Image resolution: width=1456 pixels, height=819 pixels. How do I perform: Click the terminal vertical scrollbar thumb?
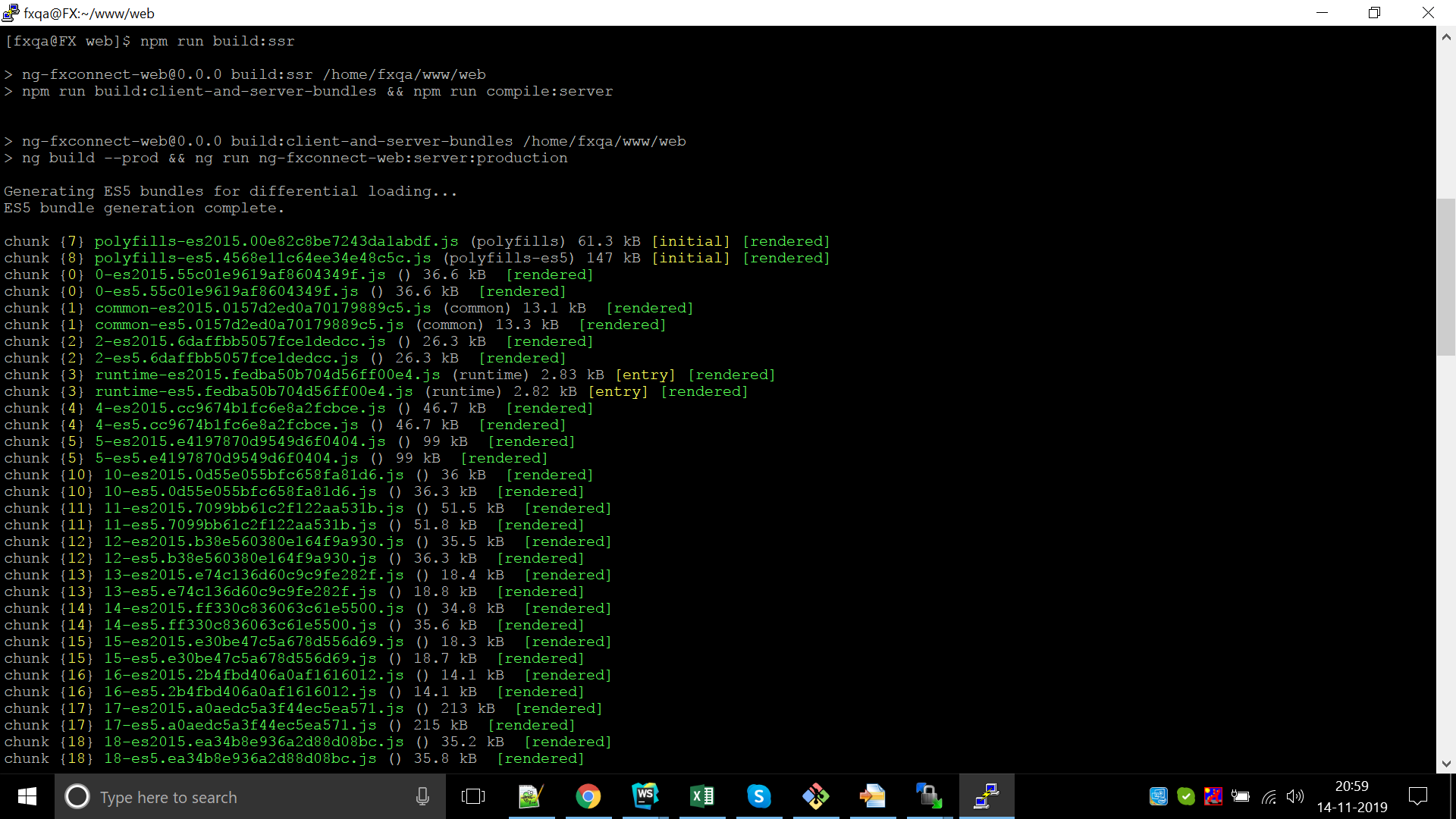tap(1445, 277)
